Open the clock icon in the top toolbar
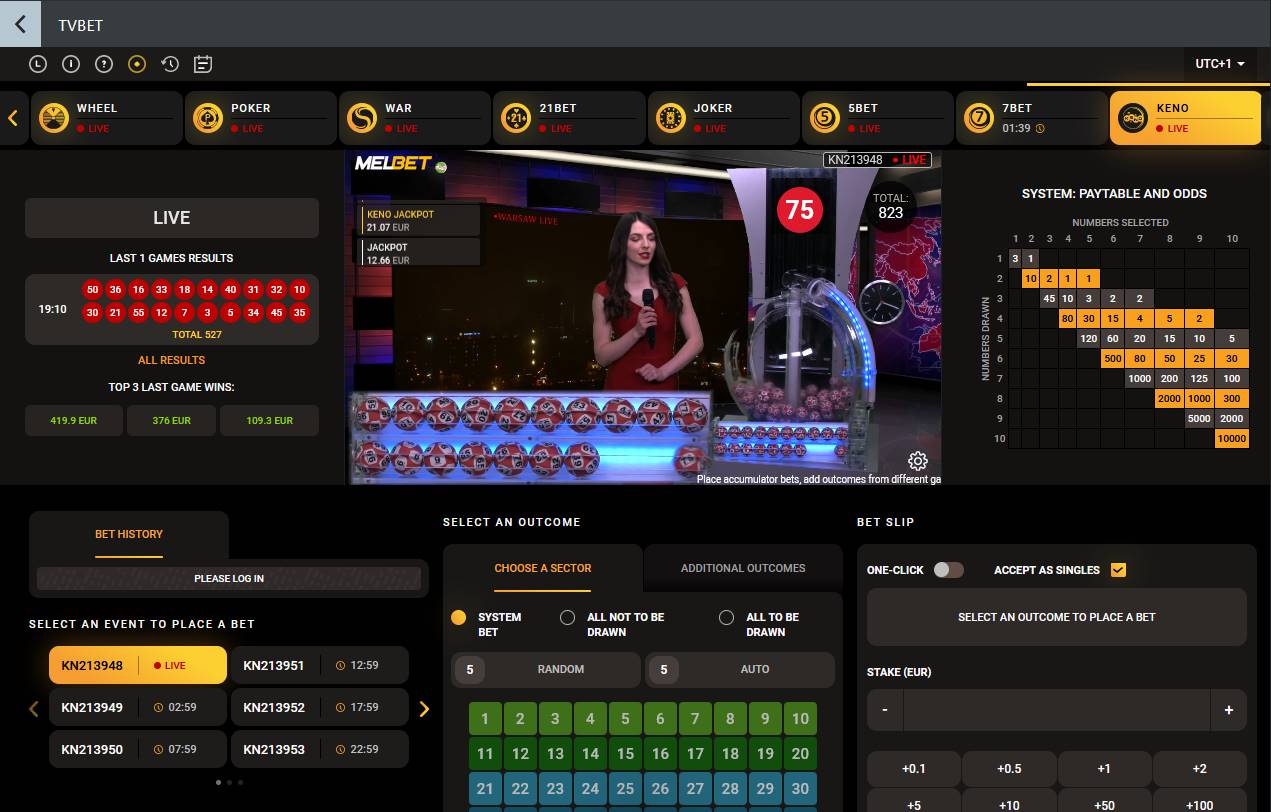The image size is (1271, 812). [38, 64]
